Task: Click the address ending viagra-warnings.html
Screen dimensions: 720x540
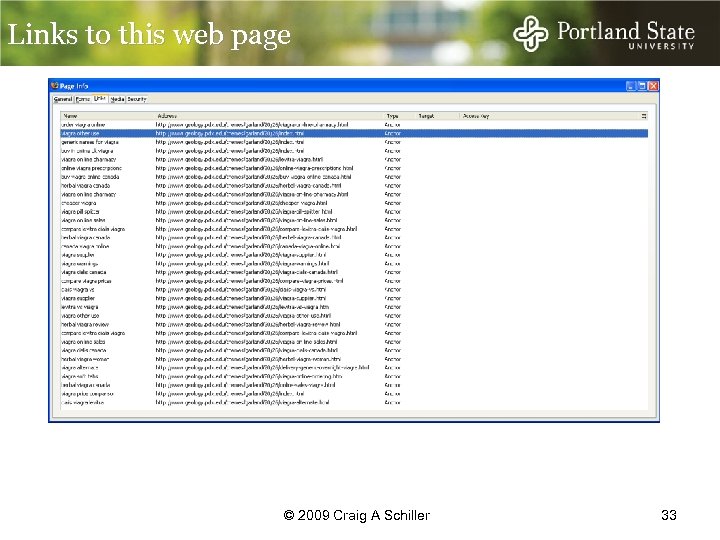Action: [242, 264]
